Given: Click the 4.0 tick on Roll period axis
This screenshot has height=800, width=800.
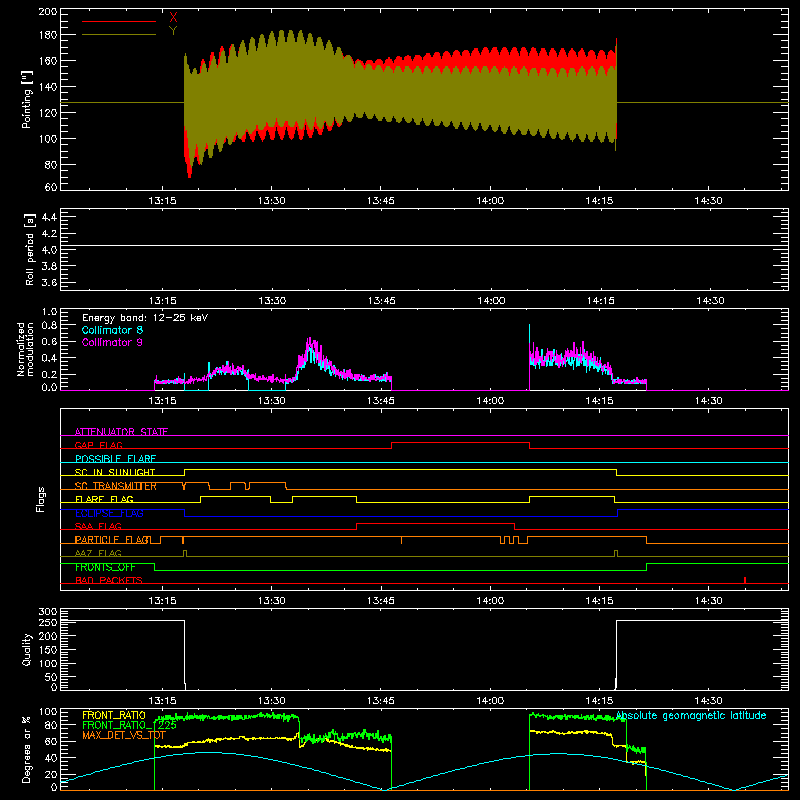Looking at the screenshot, I should [x=49, y=250].
